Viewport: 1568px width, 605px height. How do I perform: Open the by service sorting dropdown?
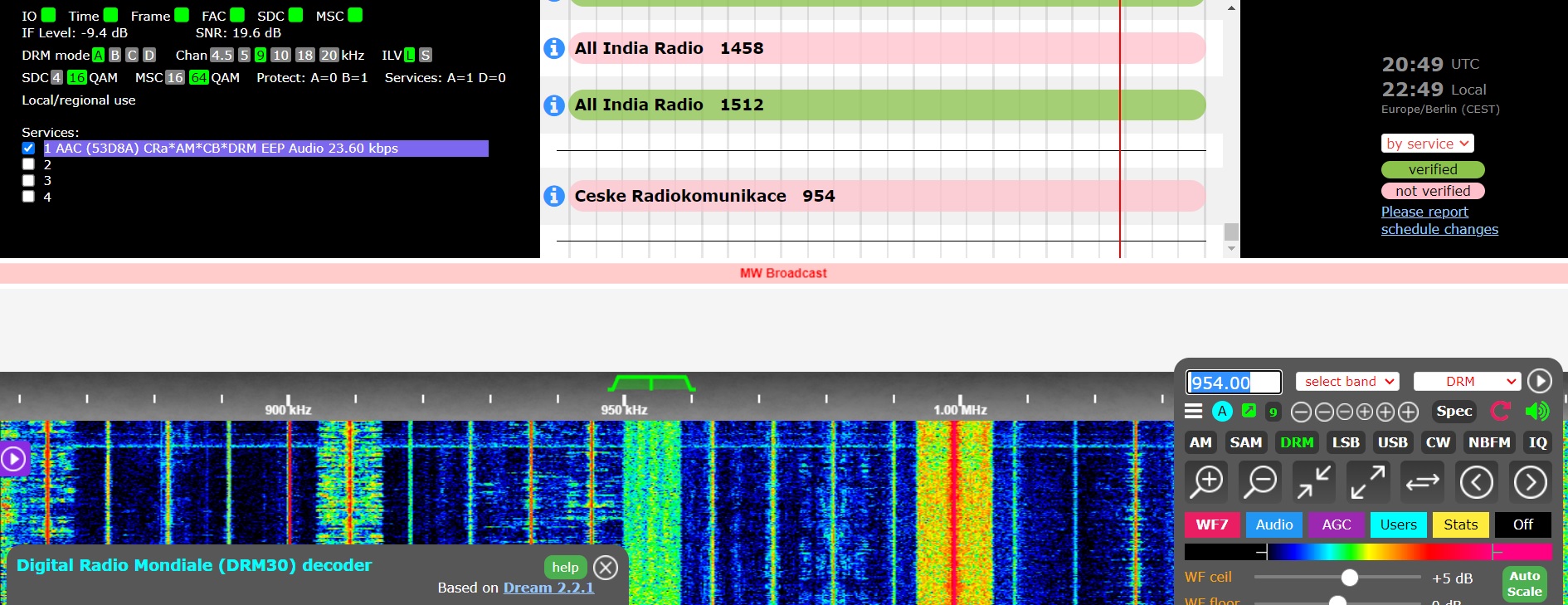1427,144
